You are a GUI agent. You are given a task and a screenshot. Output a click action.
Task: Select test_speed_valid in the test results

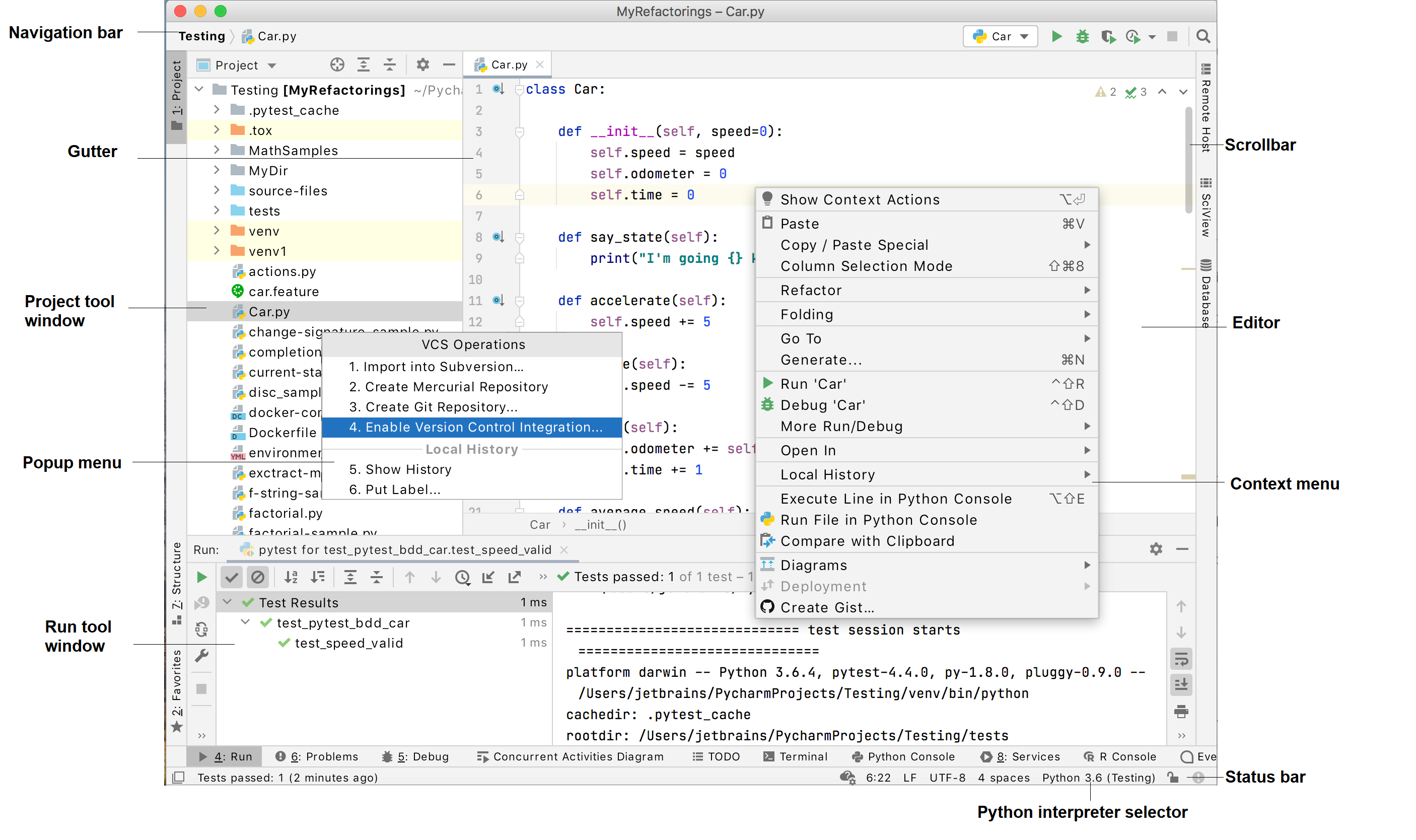(x=348, y=643)
